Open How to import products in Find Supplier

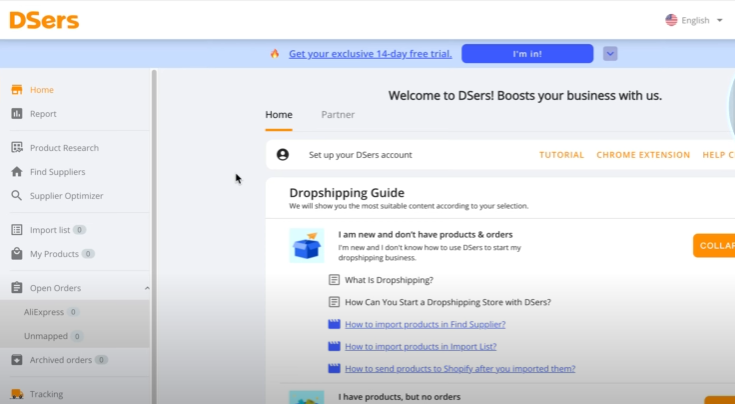point(425,324)
